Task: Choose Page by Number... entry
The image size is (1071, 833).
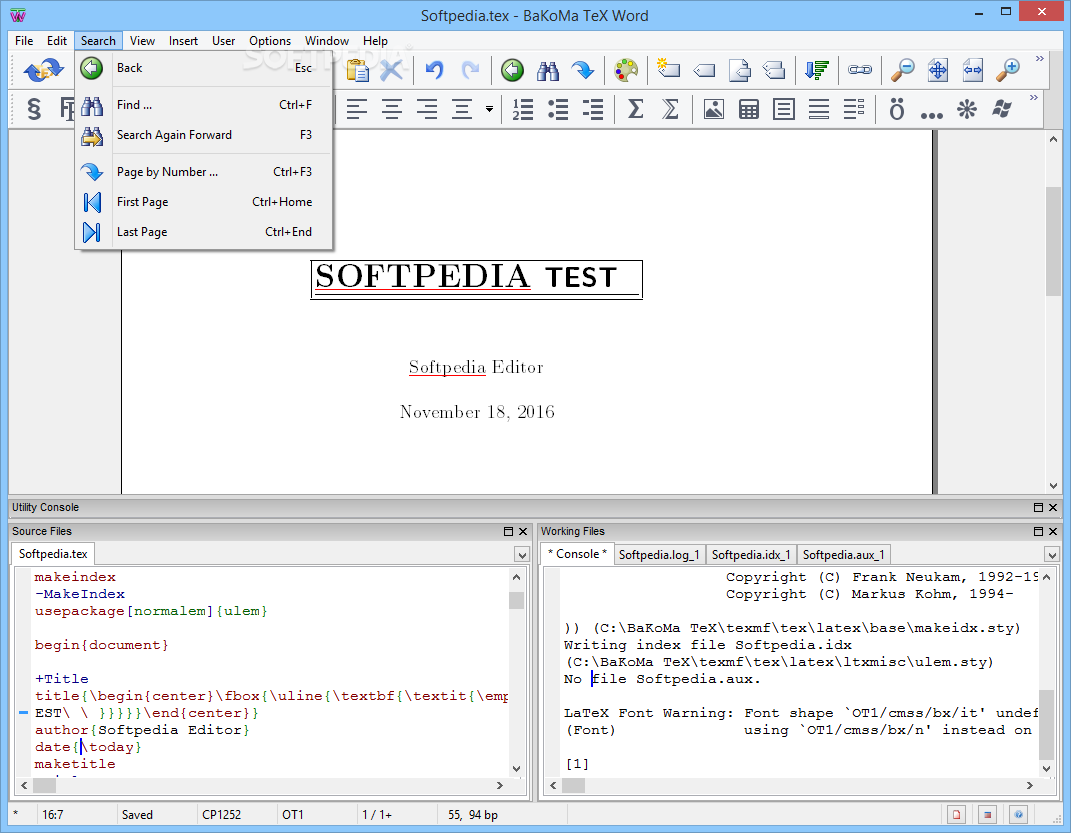Action: (204, 171)
